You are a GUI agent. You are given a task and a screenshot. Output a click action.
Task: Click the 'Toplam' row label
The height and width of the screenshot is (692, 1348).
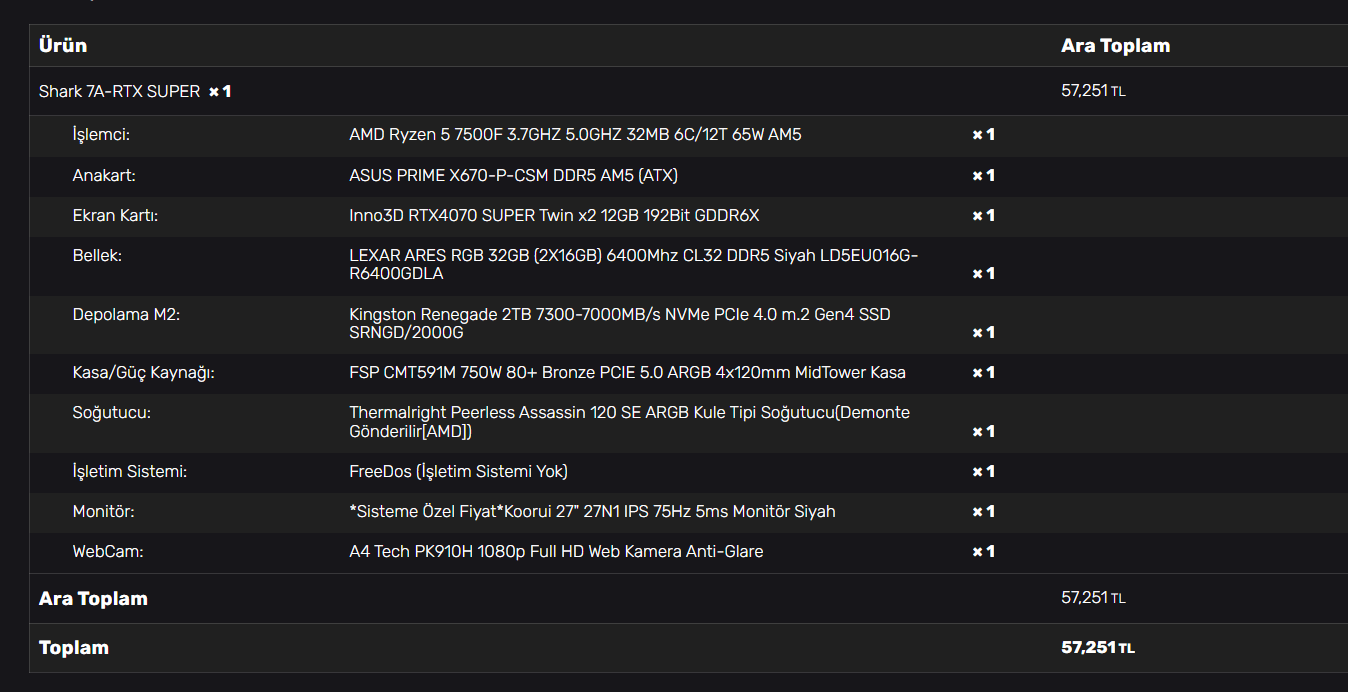pos(74,648)
